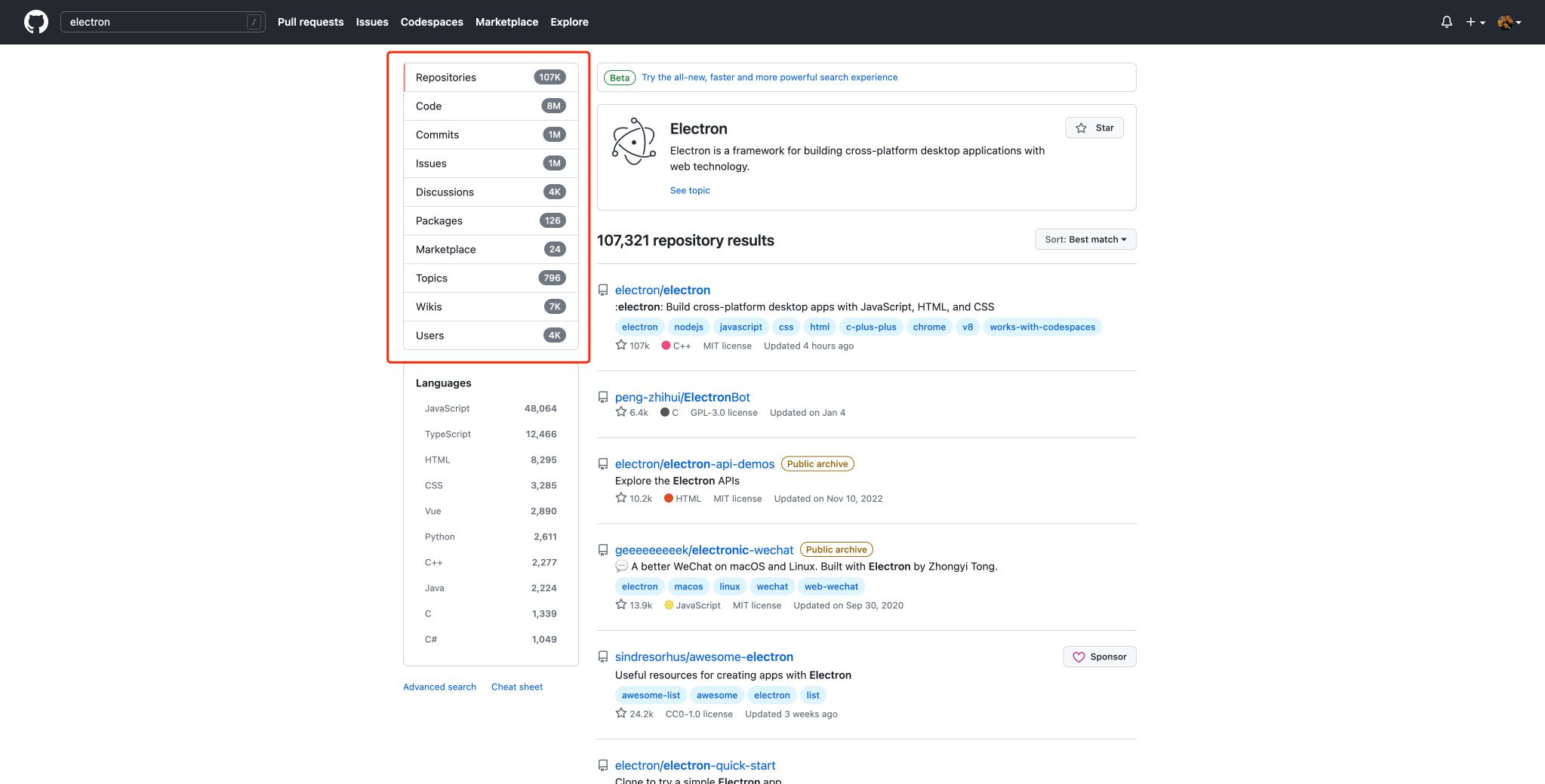Screen dimensions: 1545x784
Task: Open the Cheat sheet link
Action: pyautogui.click(x=517, y=687)
